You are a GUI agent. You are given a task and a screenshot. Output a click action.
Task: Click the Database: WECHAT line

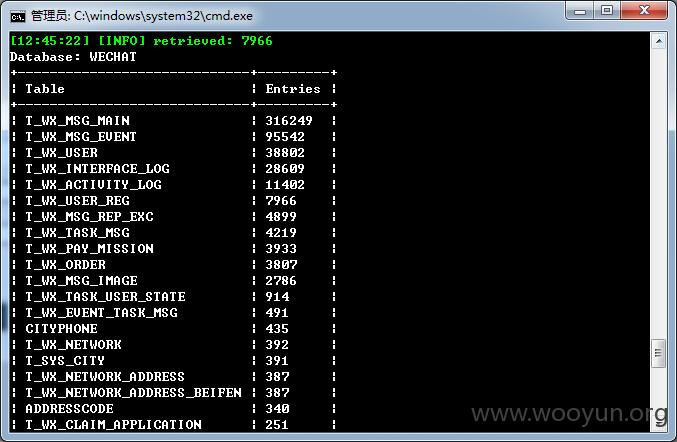pyautogui.click(x=73, y=57)
